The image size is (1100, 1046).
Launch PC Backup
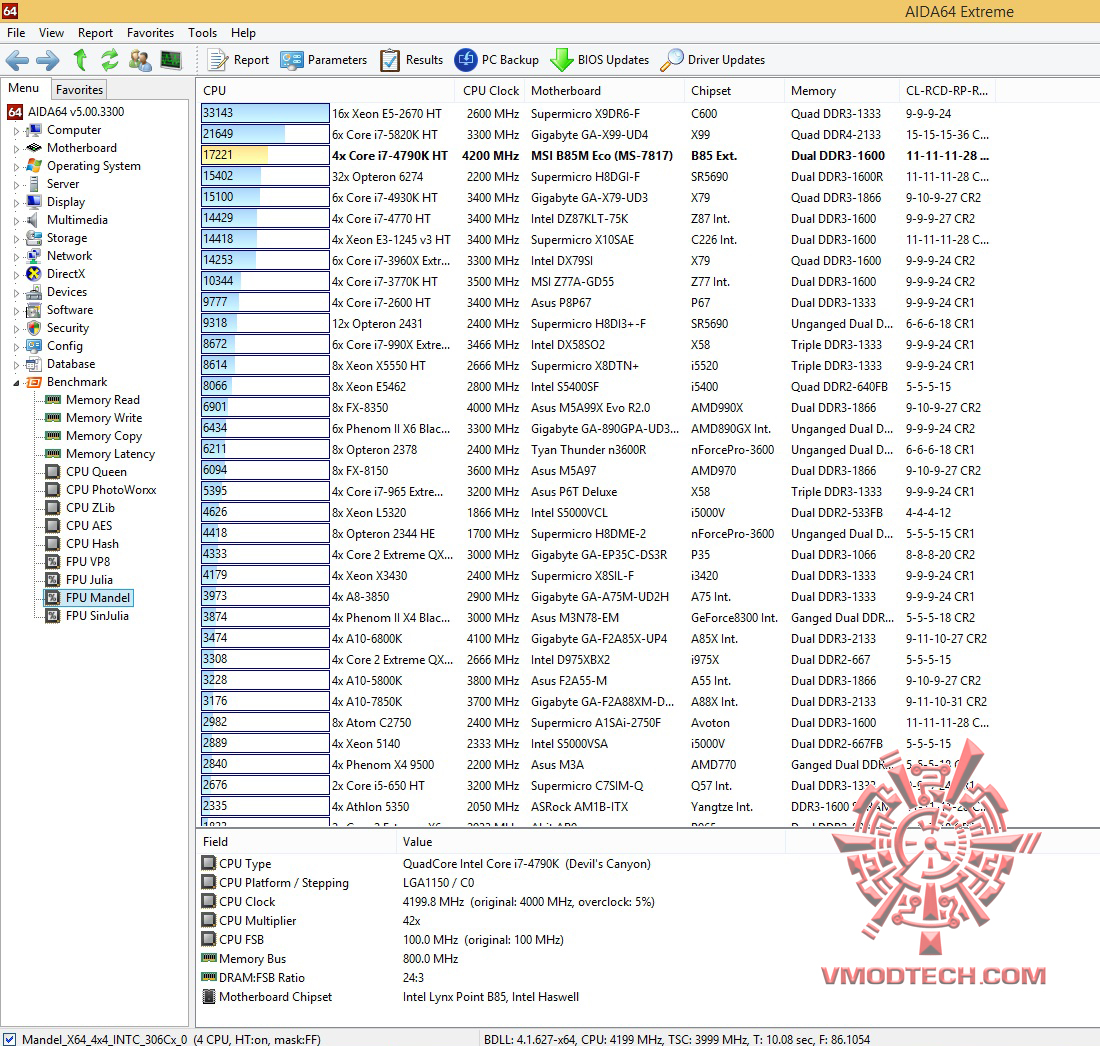click(497, 60)
